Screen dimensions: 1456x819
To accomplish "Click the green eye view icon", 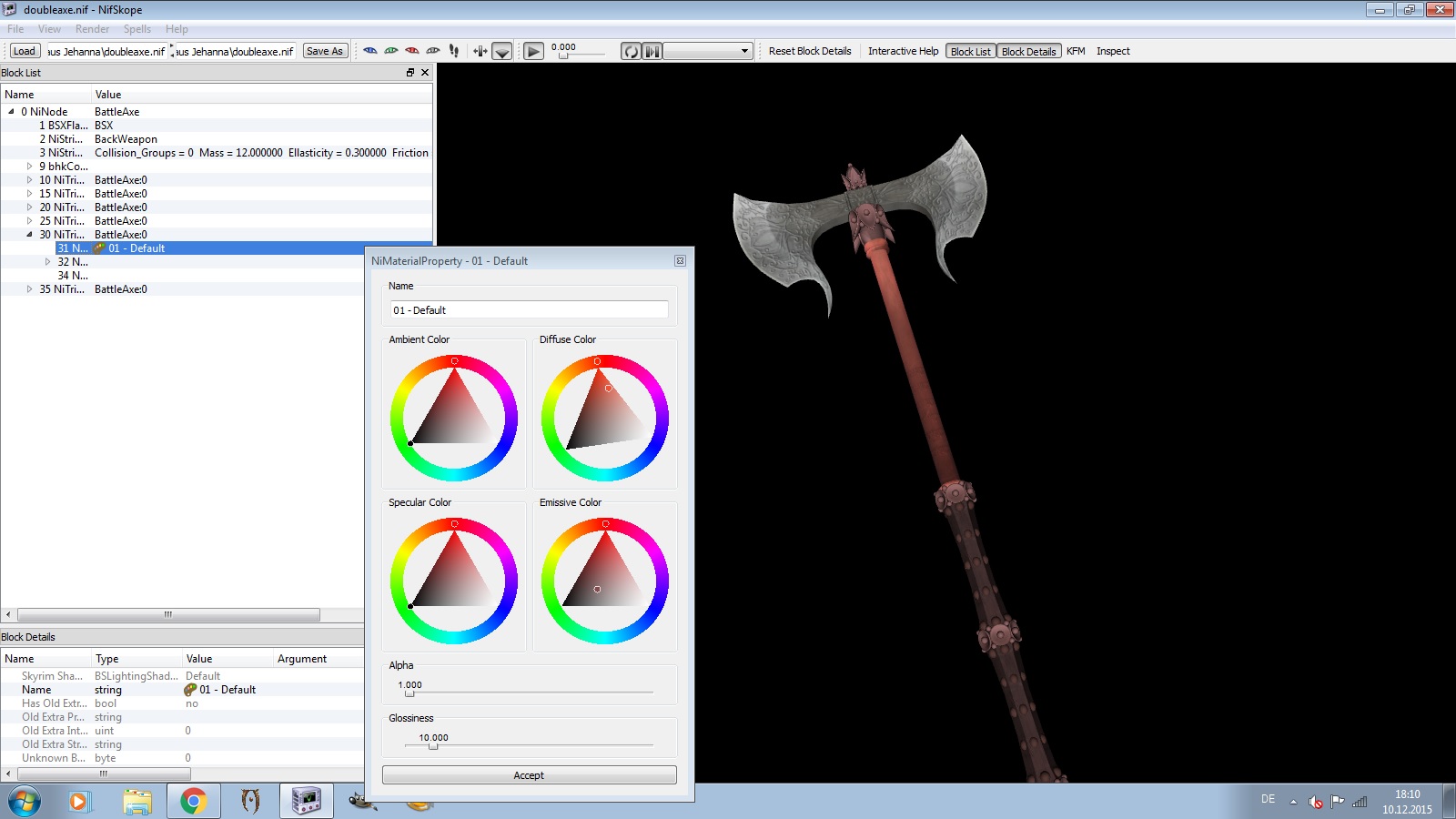I will [x=391, y=51].
